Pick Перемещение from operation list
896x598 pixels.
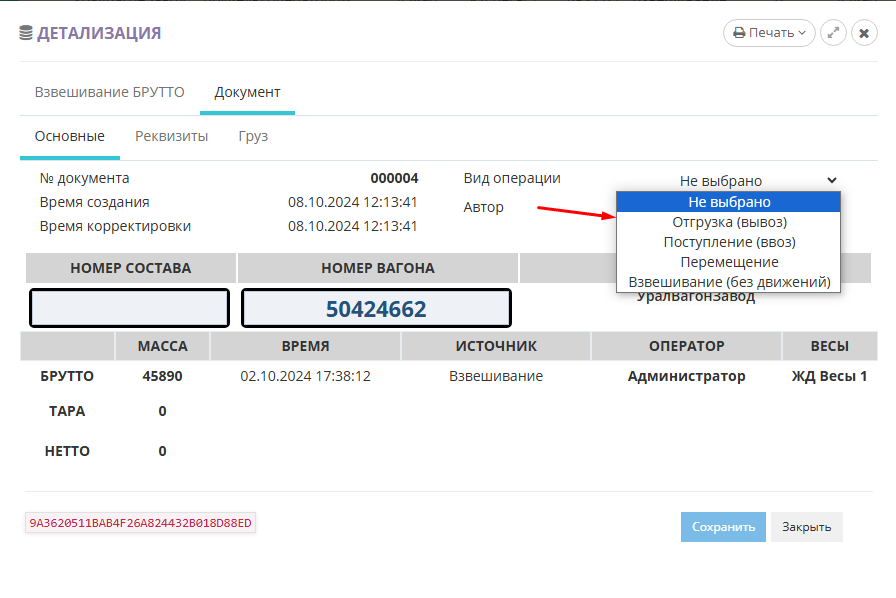point(729,262)
